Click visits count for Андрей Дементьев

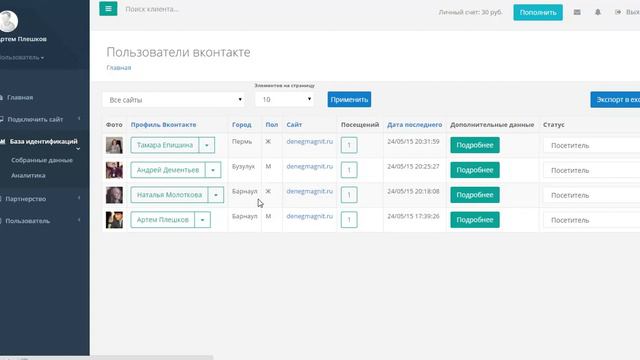(349, 170)
